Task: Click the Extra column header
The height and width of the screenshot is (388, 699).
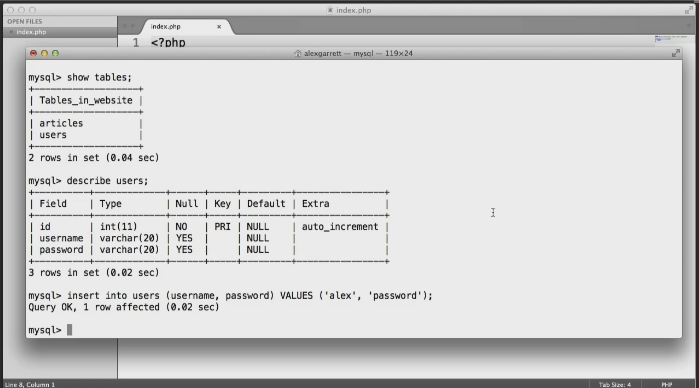Action: (316, 204)
